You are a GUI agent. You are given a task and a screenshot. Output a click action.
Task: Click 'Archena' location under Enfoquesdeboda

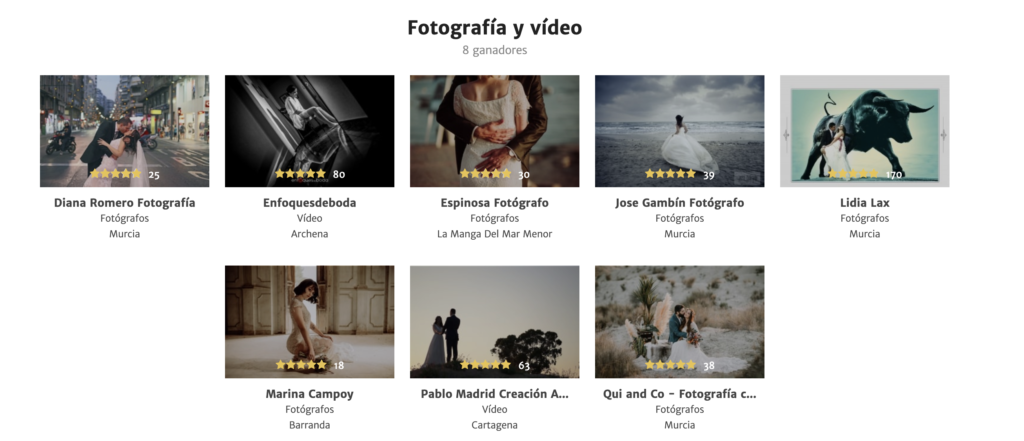(x=310, y=234)
